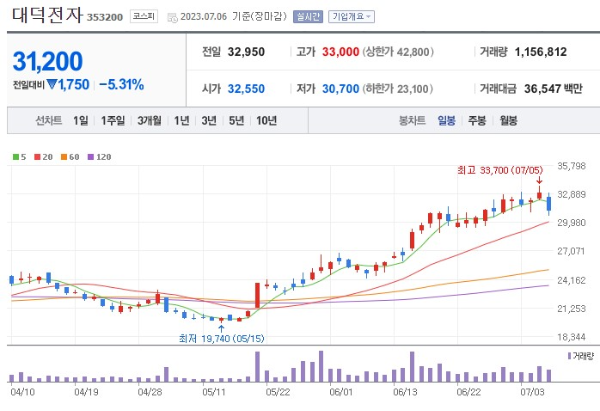Switch to 월봉 candlestick chart
Image resolution: width=600 pixels, height=411 pixels.
click(x=508, y=121)
